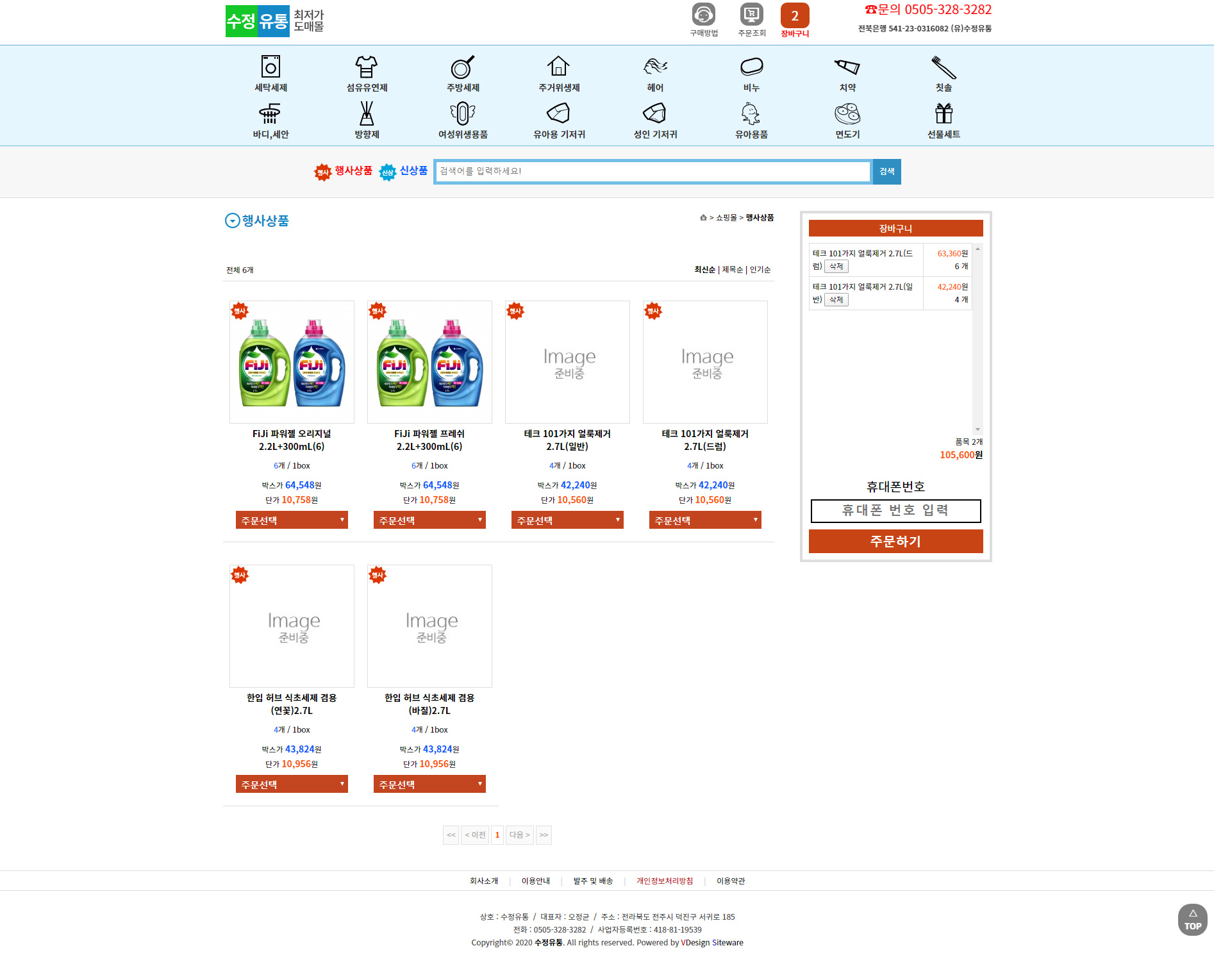The height and width of the screenshot is (980, 1214).
Task: Open 주문선택 dropdown for 한입 허브 (연꽃)2.7L
Action: pyautogui.click(x=292, y=784)
